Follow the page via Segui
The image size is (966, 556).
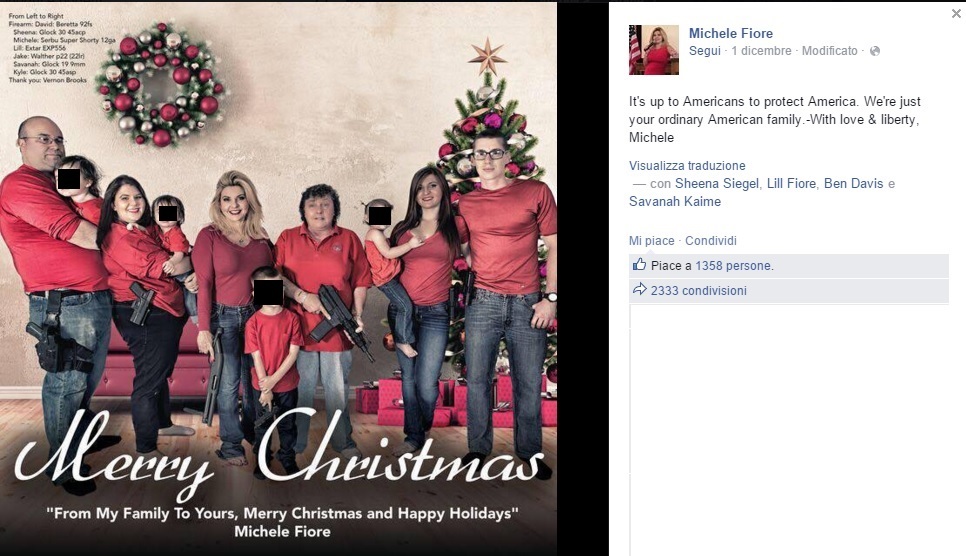[705, 51]
